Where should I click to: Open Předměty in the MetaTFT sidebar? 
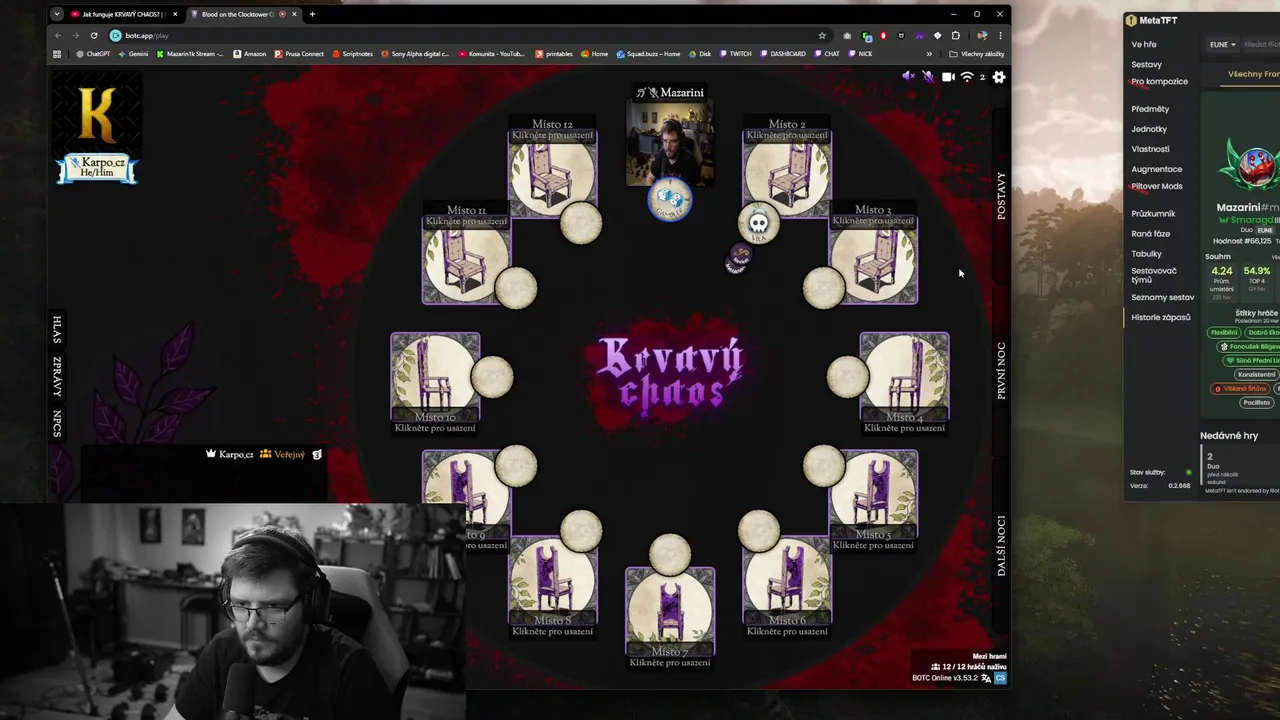point(1150,108)
